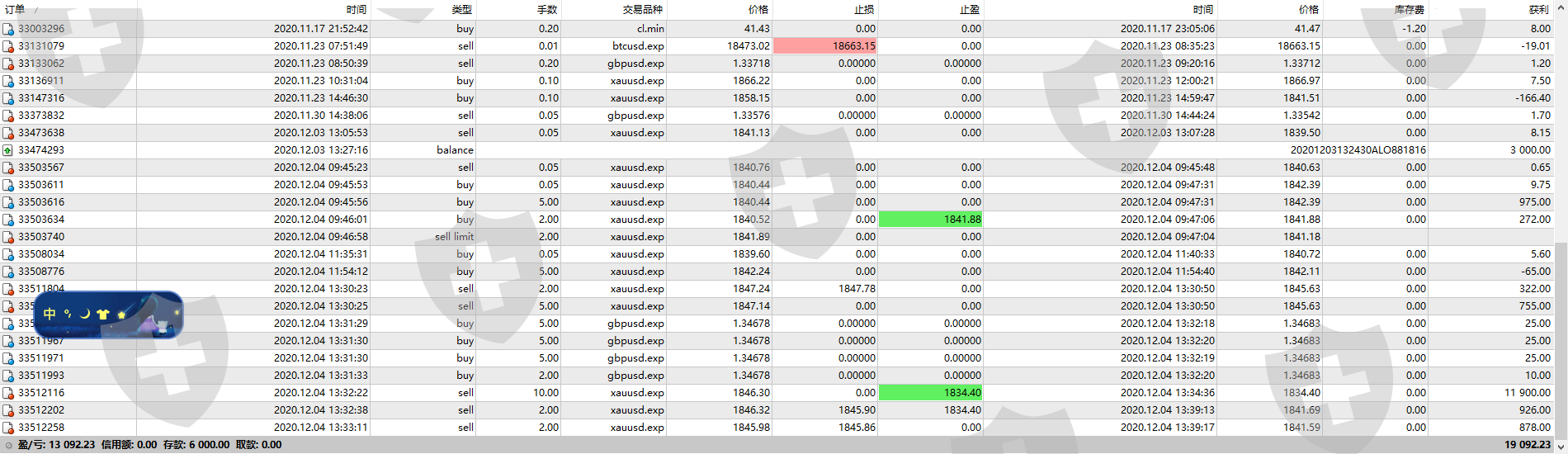This screenshot has width=1568, height=454.
Task: Click the star icon in IME toolbar
Action: (121, 314)
